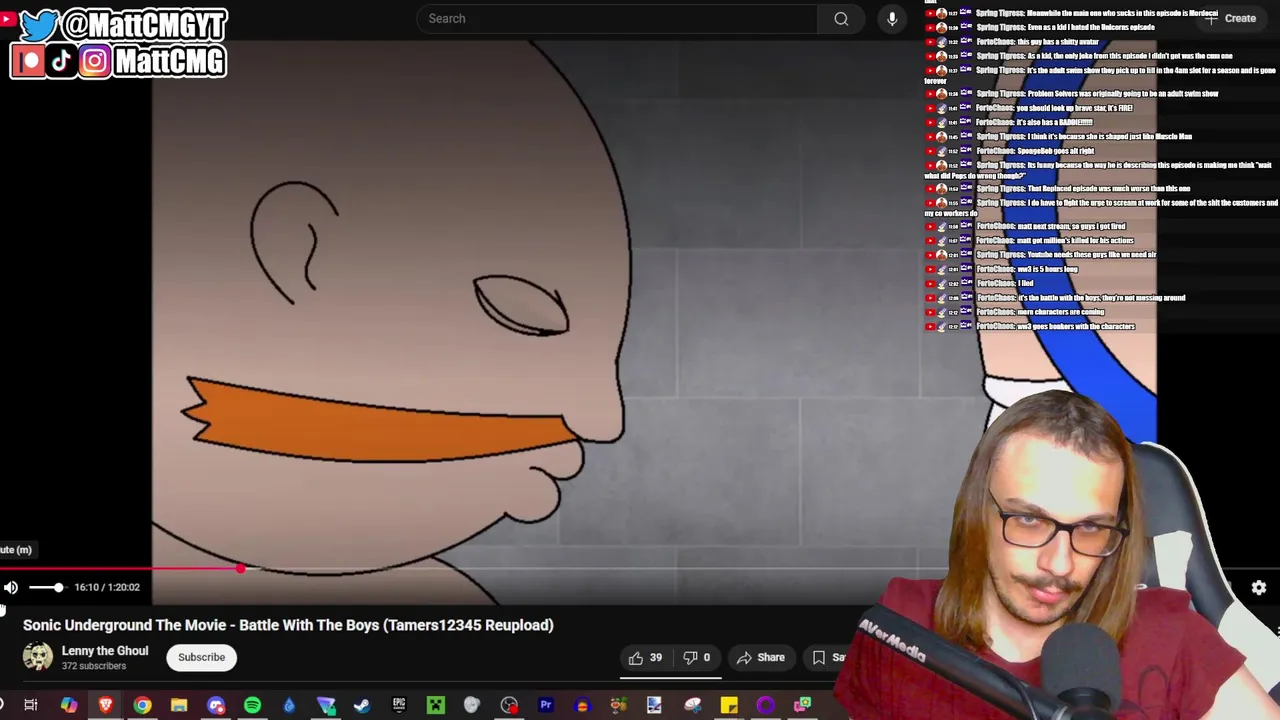The width and height of the screenshot is (1280, 720).
Task: Click the magnifier search button
Action: click(841, 18)
